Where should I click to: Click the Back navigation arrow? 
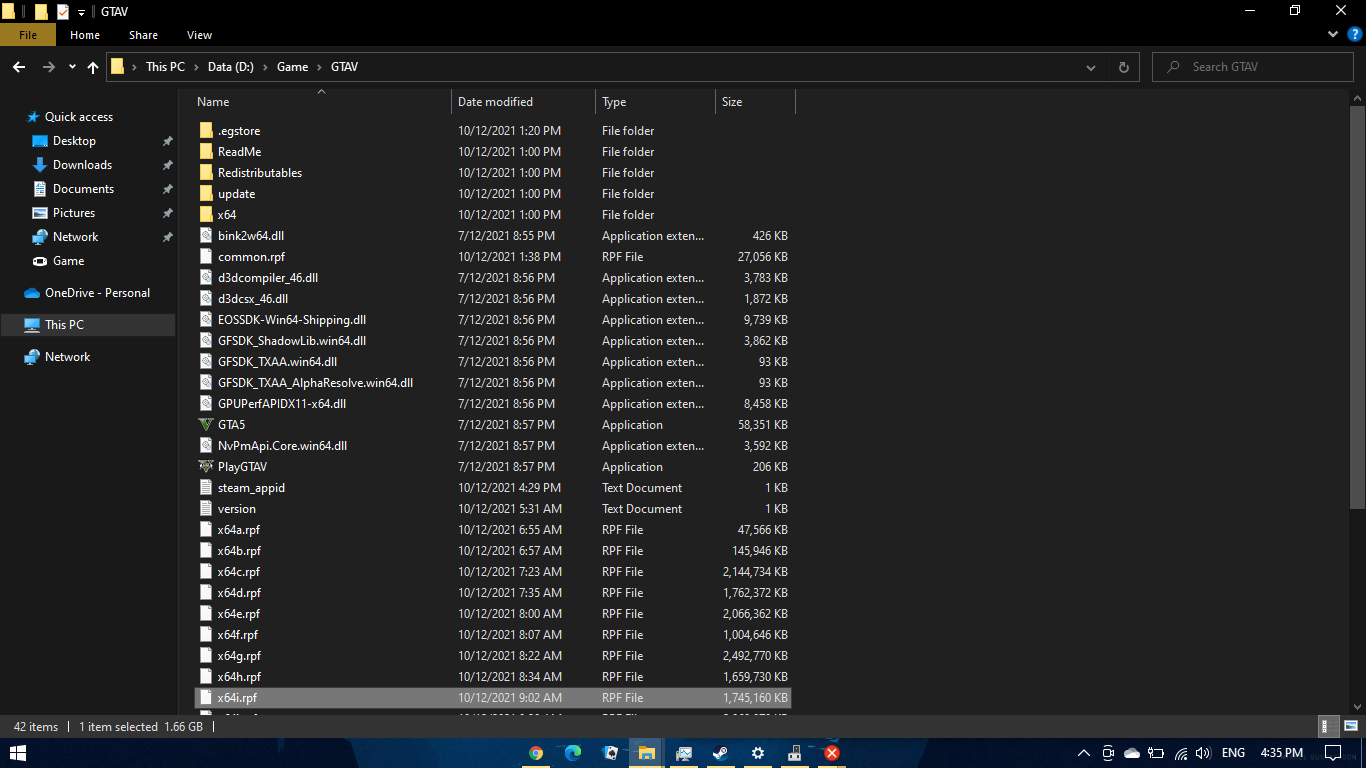pos(18,67)
